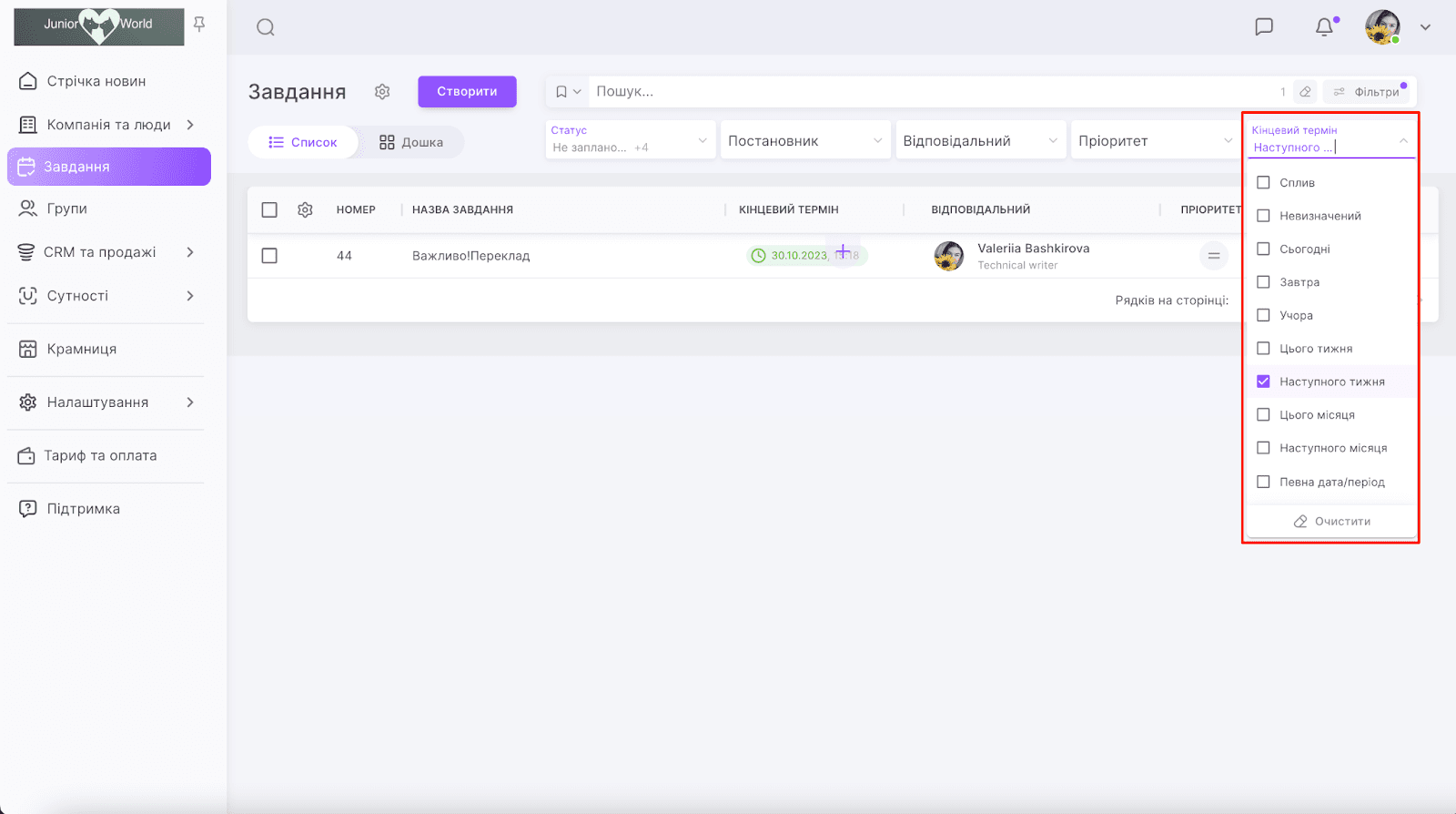
Task: Click the pin sidebar icon
Action: [x=199, y=25]
